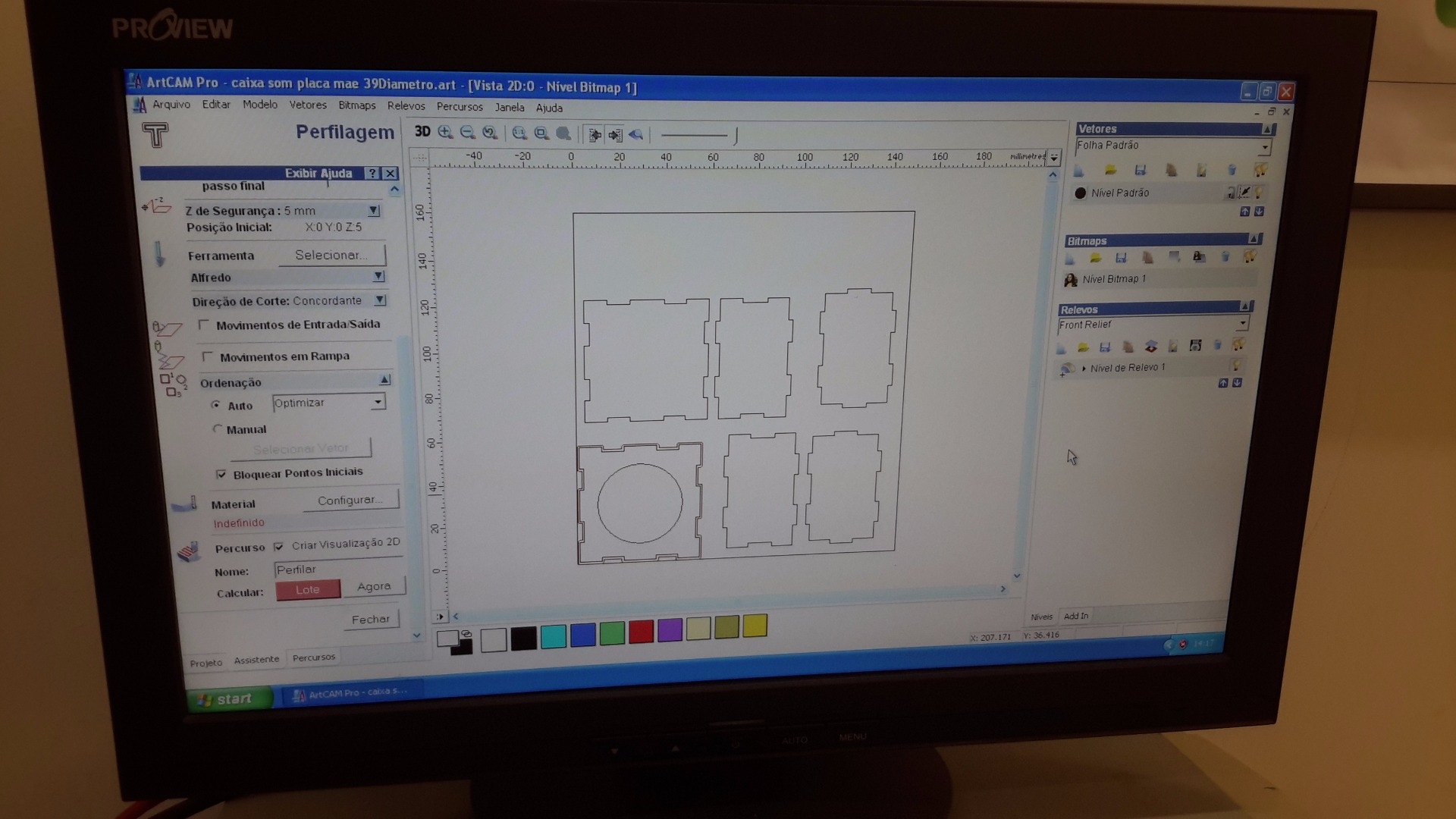
Task: Enable Movimentos de Entrada/Saída checkbox
Action: tap(203, 325)
